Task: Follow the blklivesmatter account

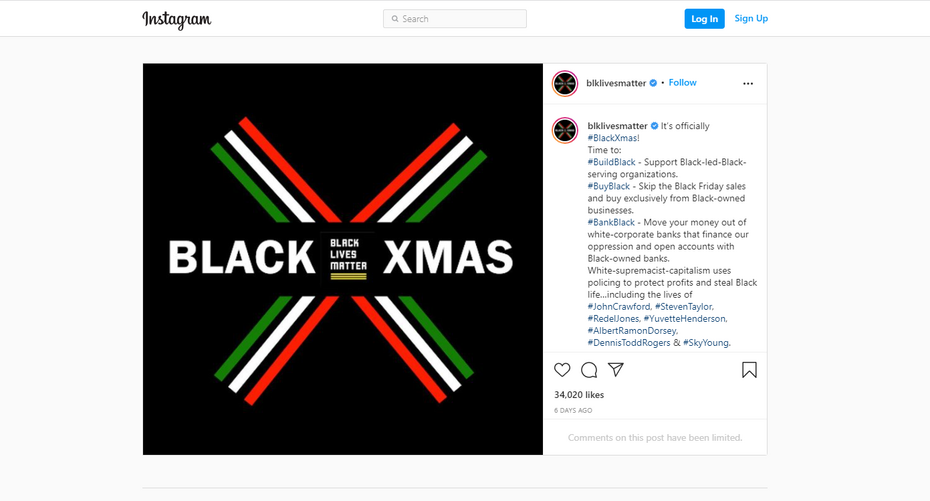Action: coord(682,83)
